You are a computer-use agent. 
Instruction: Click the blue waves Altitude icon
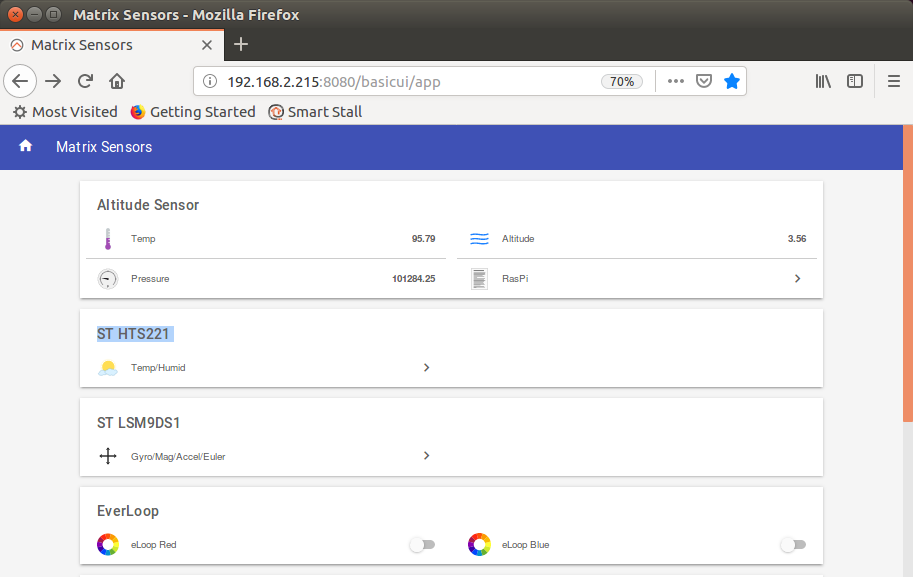[479, 239]
